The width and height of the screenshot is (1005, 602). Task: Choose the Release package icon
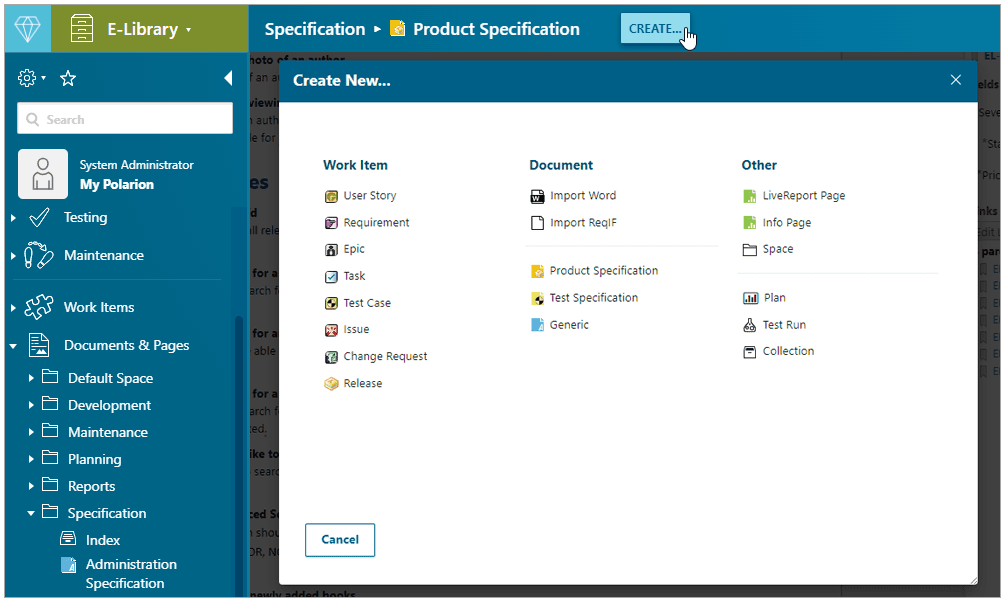331,384
